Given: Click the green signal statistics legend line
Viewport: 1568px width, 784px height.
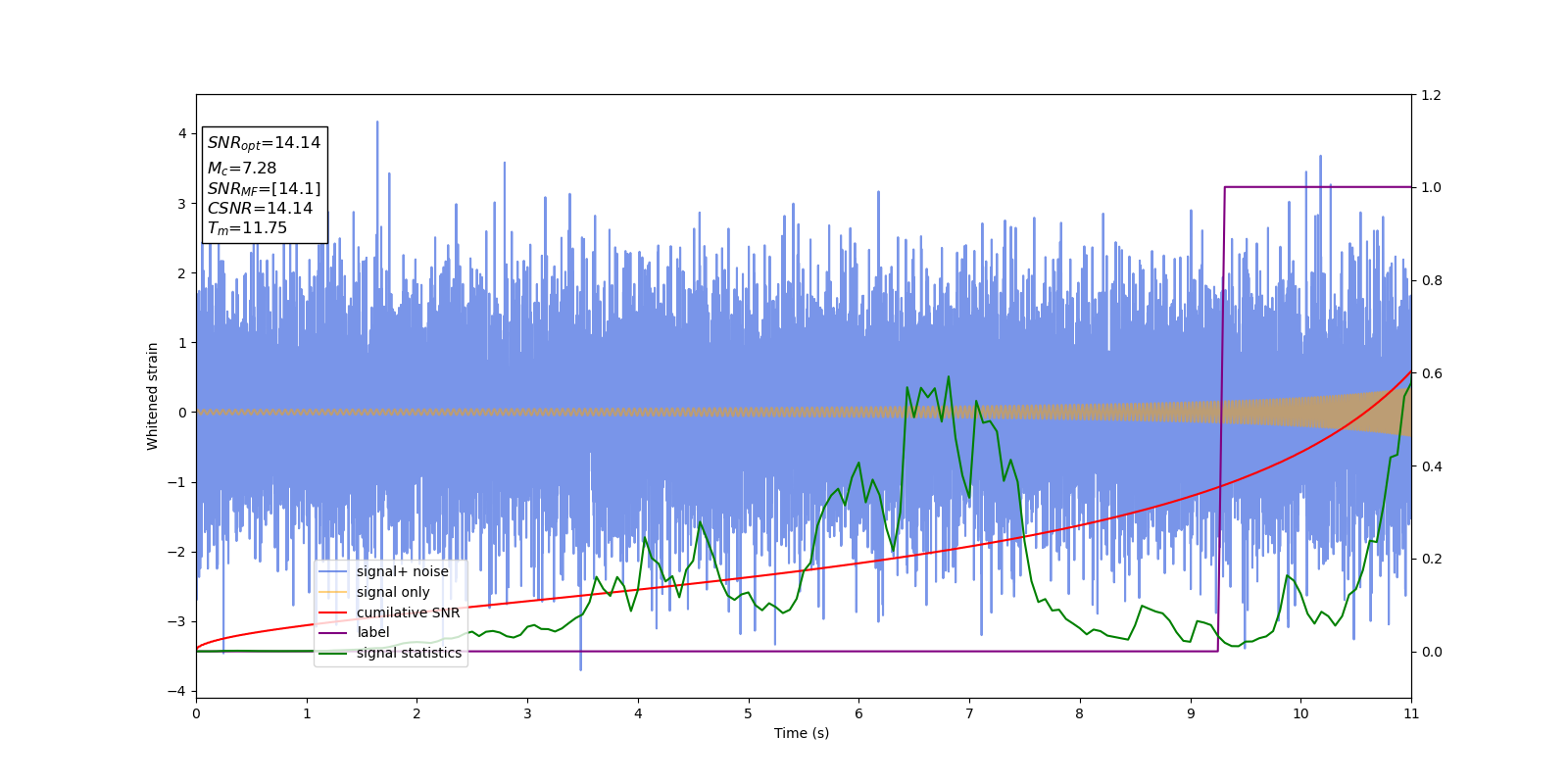Looking at the screenshot, I should coord(333,654).
